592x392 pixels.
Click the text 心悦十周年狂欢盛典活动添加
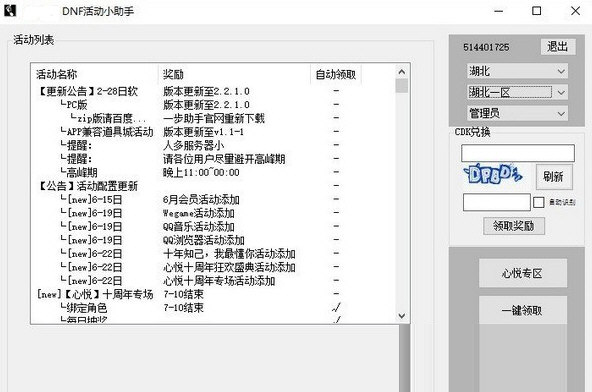(x=229, y=267)
